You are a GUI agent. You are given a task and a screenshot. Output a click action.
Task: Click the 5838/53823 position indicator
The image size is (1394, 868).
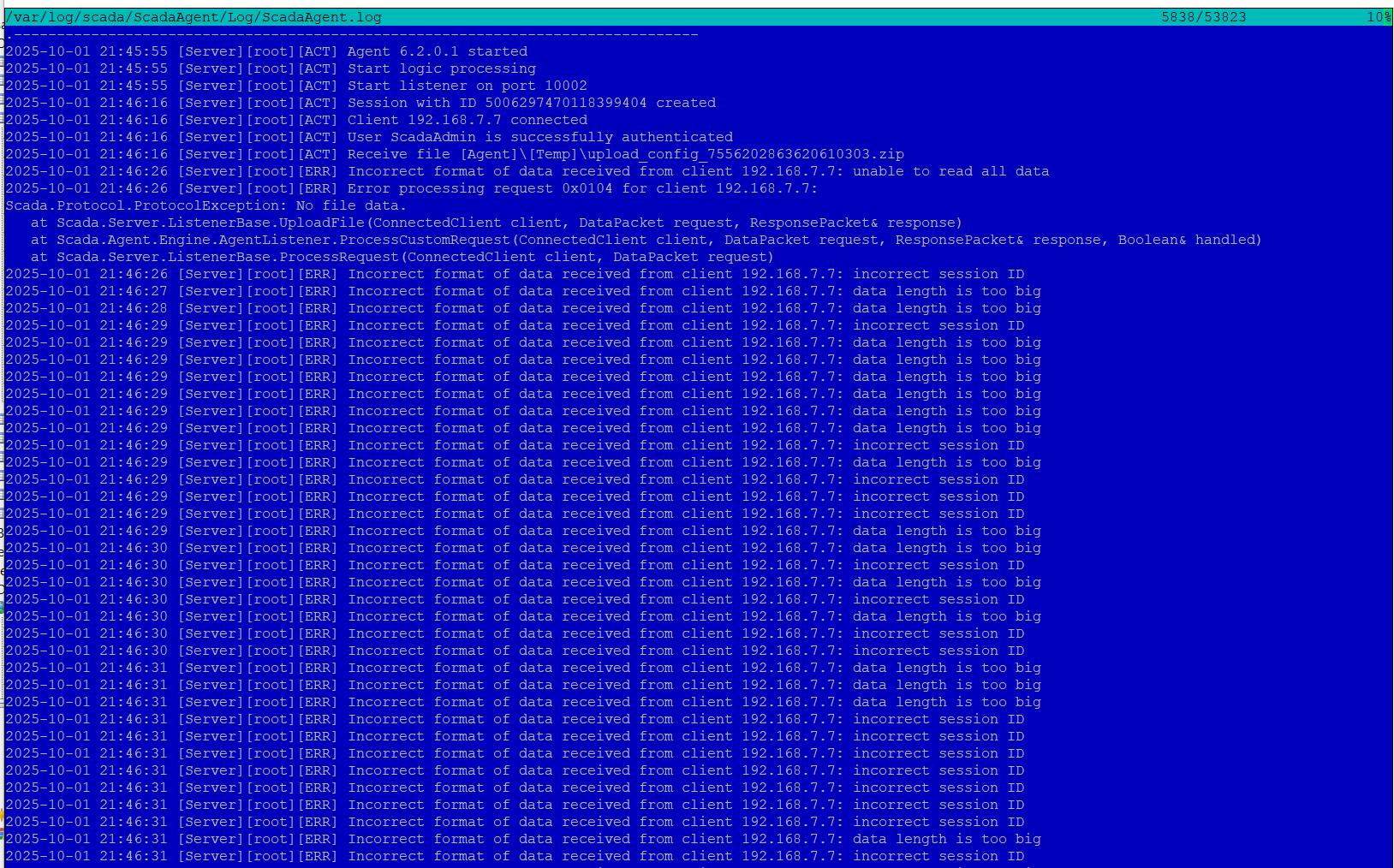(1203, 17)
